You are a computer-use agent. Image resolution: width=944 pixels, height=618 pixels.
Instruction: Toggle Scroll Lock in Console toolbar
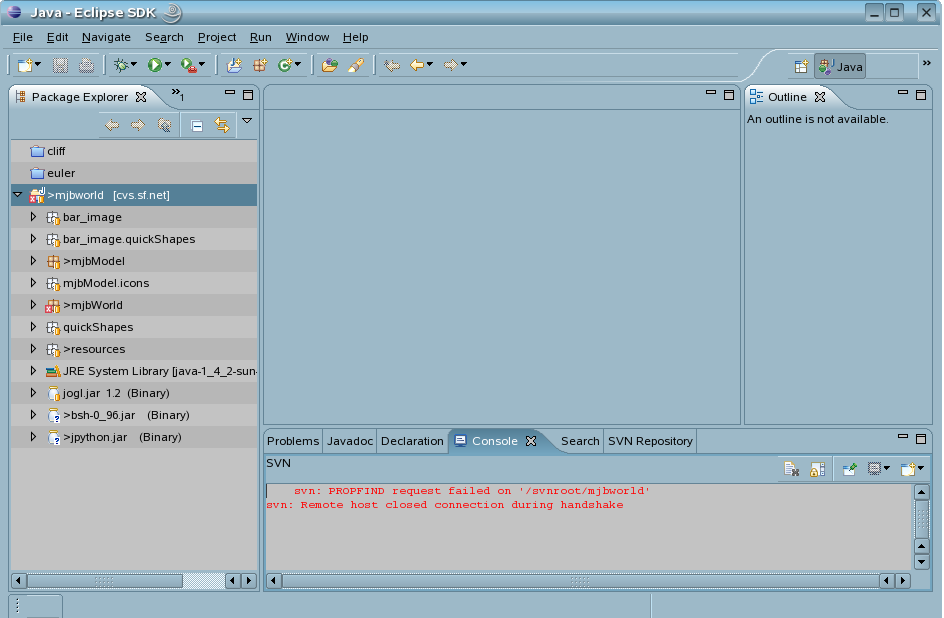817,469
